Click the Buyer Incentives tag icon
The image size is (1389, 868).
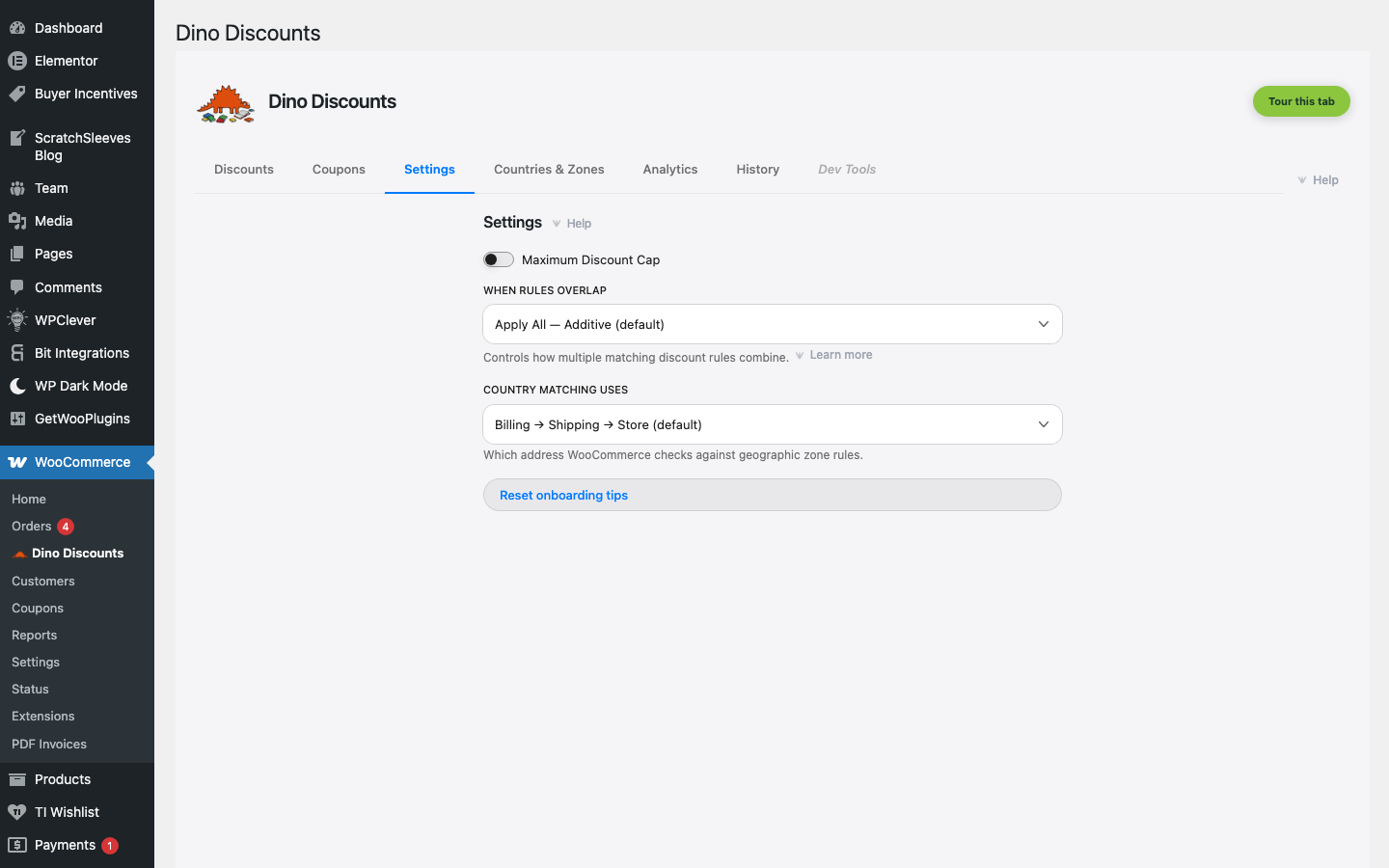(17, 94)
